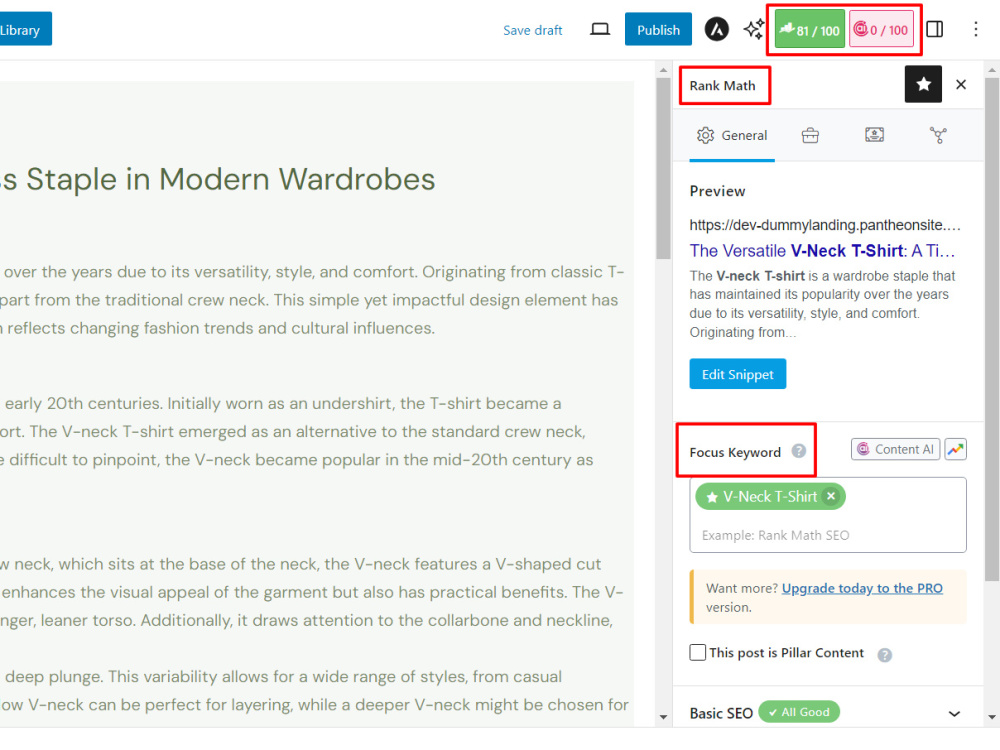
Task: Switch to the Advanced toolbox tab
Action: [x=810, y=135]
